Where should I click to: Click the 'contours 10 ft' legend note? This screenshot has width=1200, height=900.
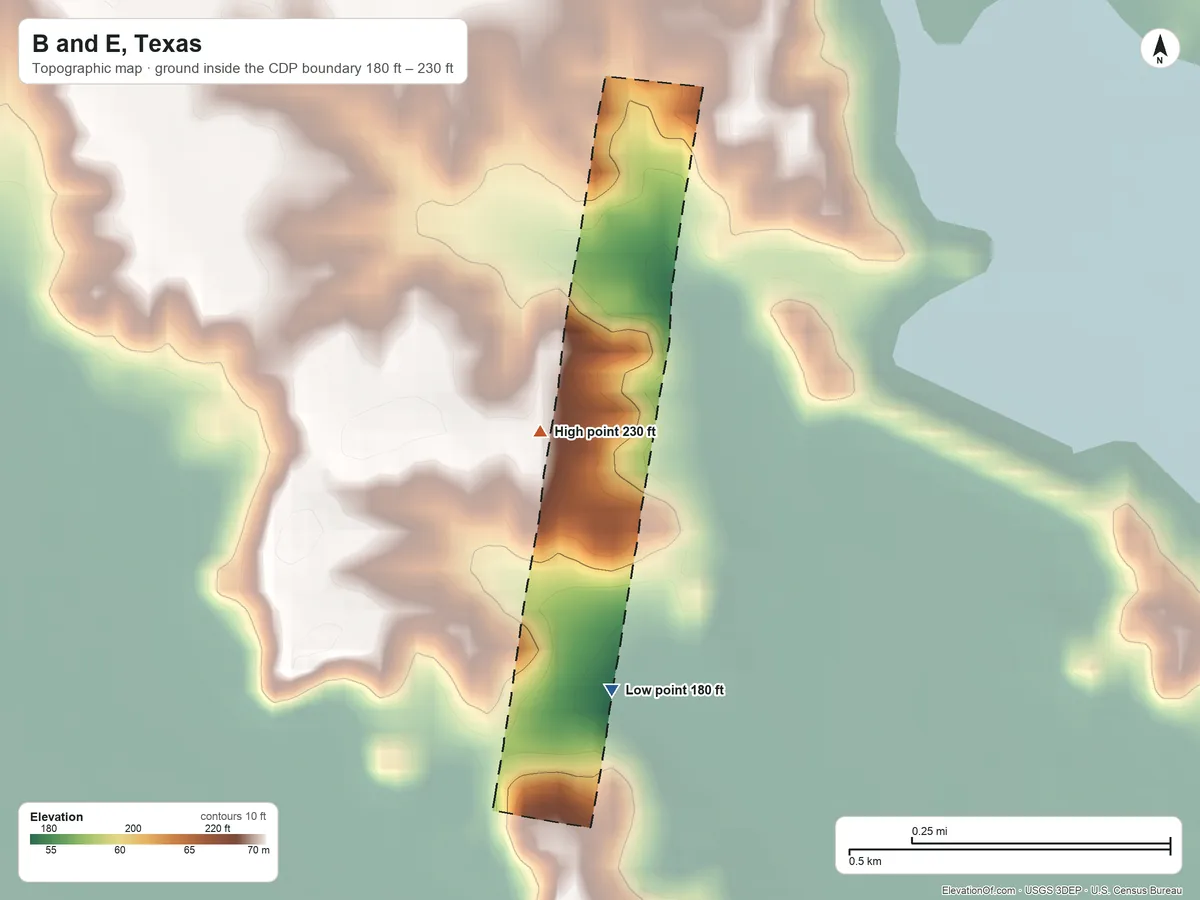point(233,816)
